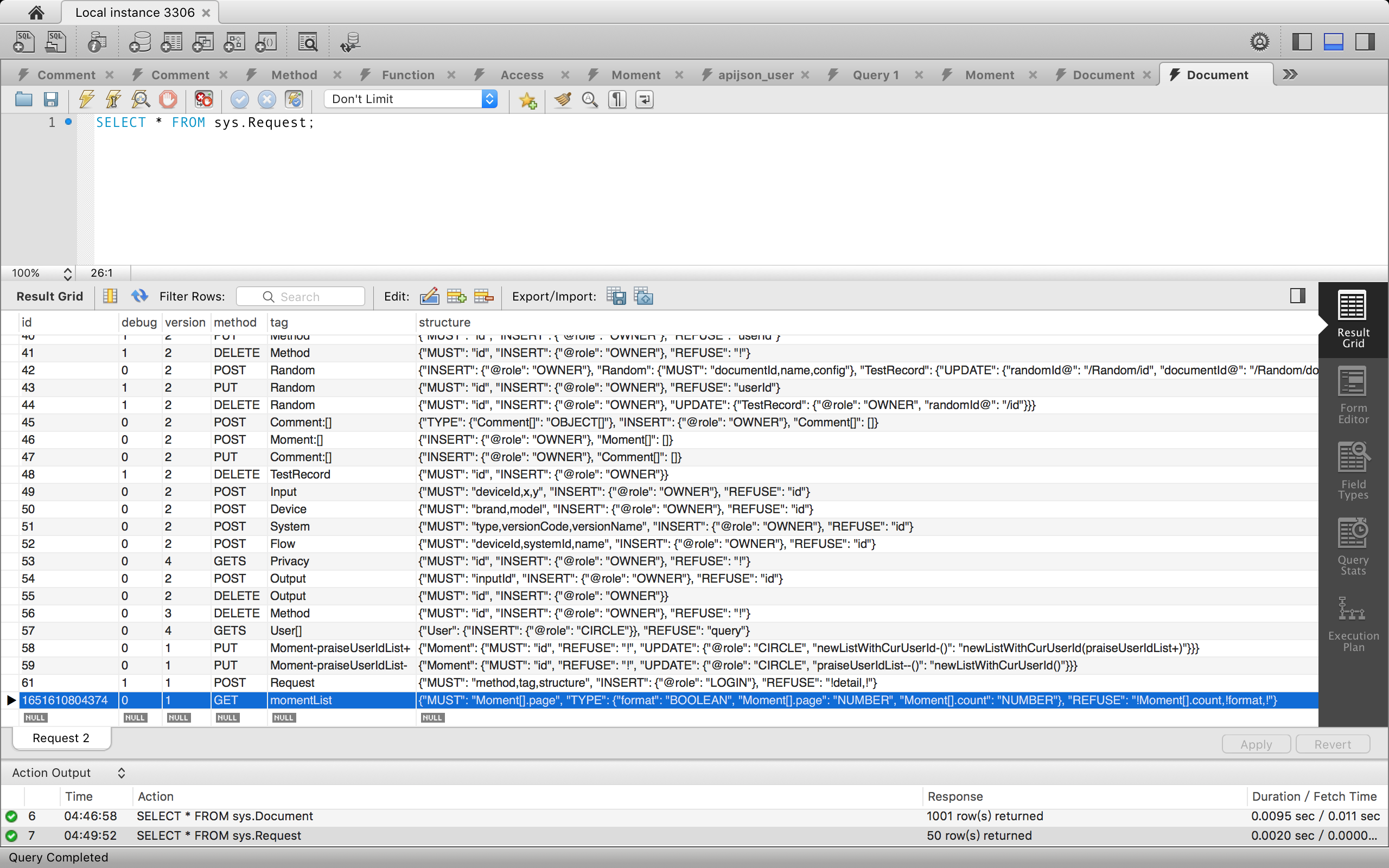The height and width of the screenshot is (868, 1389).
Task: Execute query with lightning bolt icon
Action: pyautogui.click(x=87, y=99)
